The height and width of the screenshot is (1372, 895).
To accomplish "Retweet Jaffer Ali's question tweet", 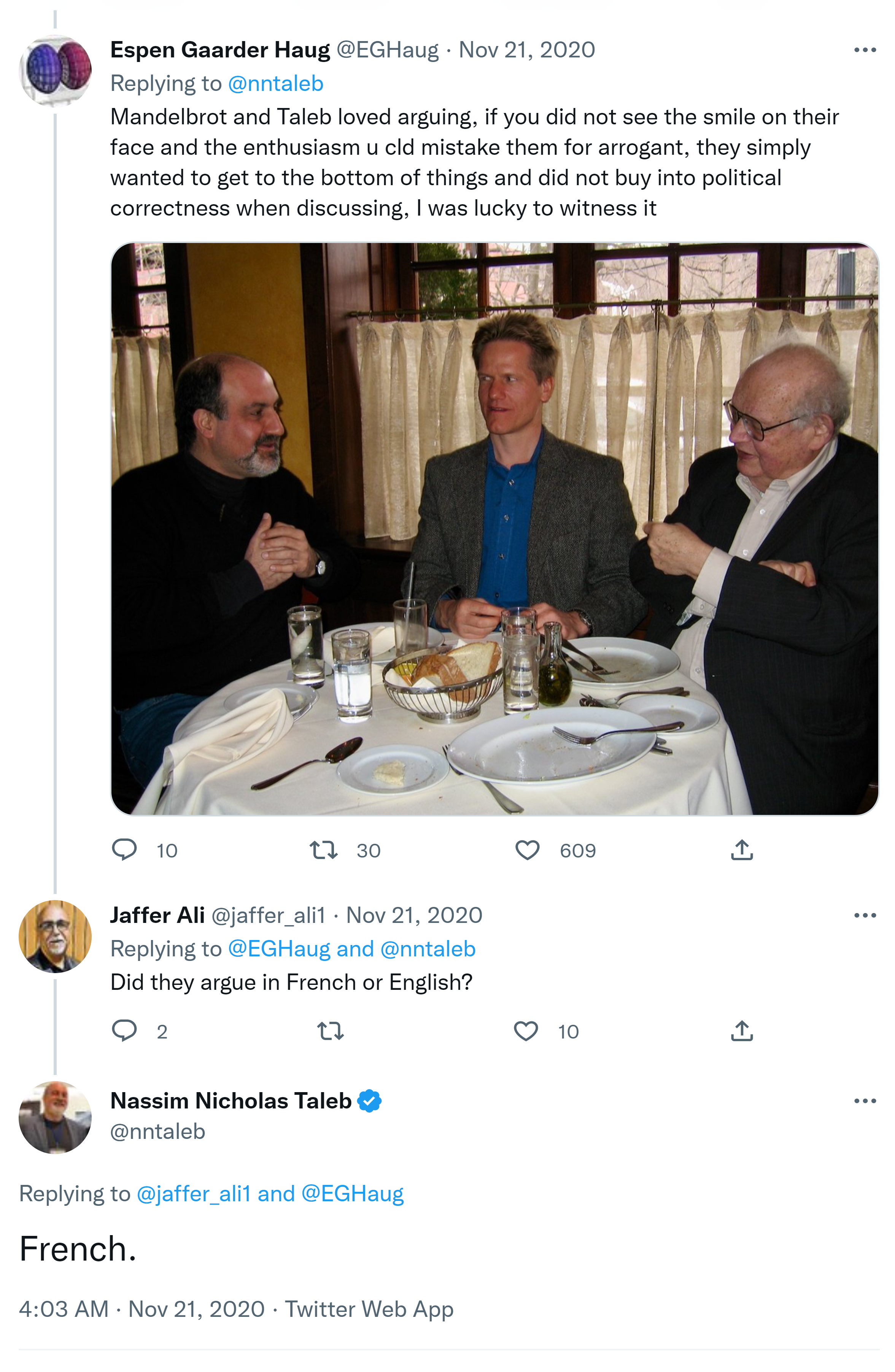I will pos(331,1031).
